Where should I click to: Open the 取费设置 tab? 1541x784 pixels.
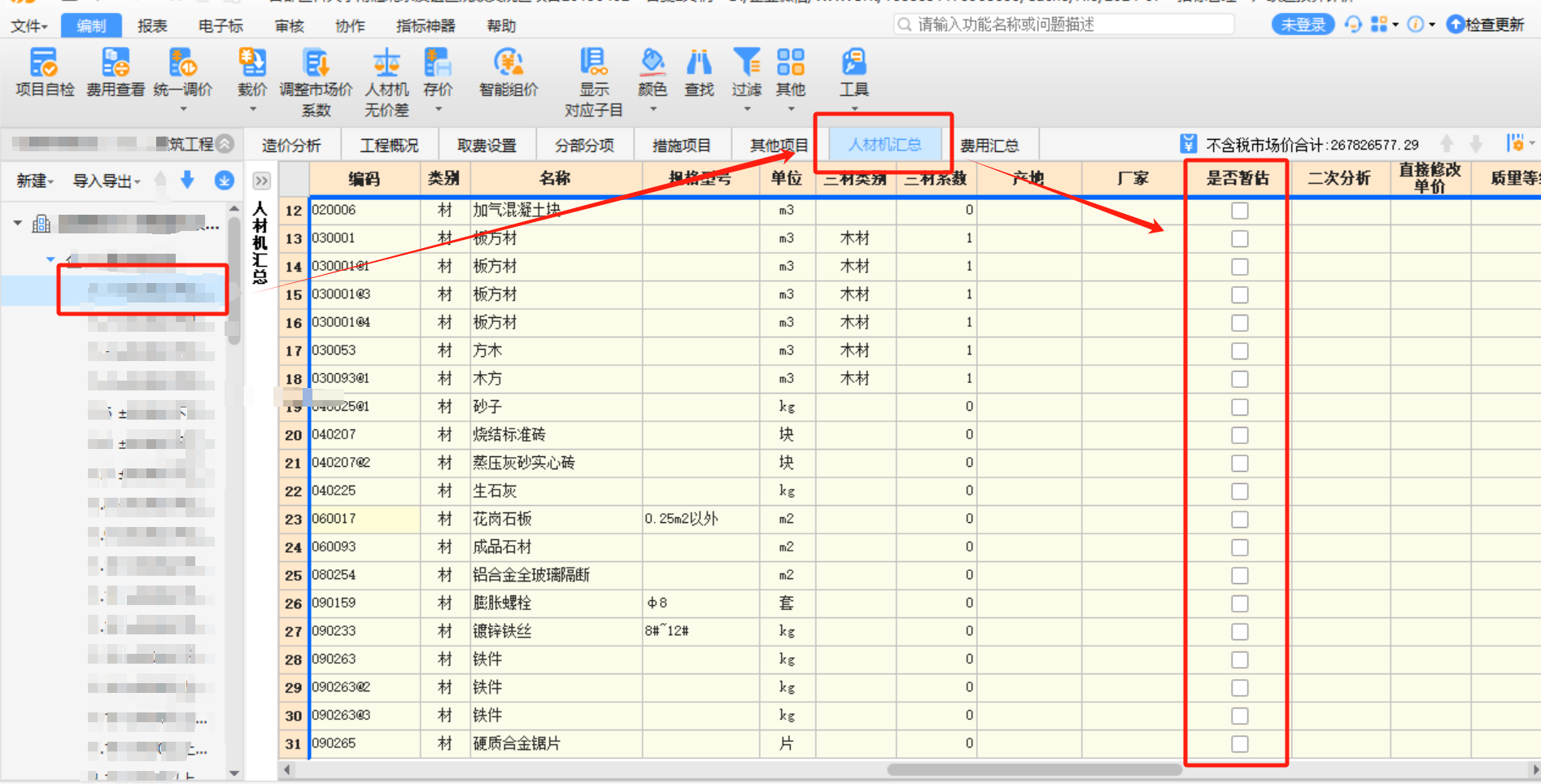(x=487, y=145)
